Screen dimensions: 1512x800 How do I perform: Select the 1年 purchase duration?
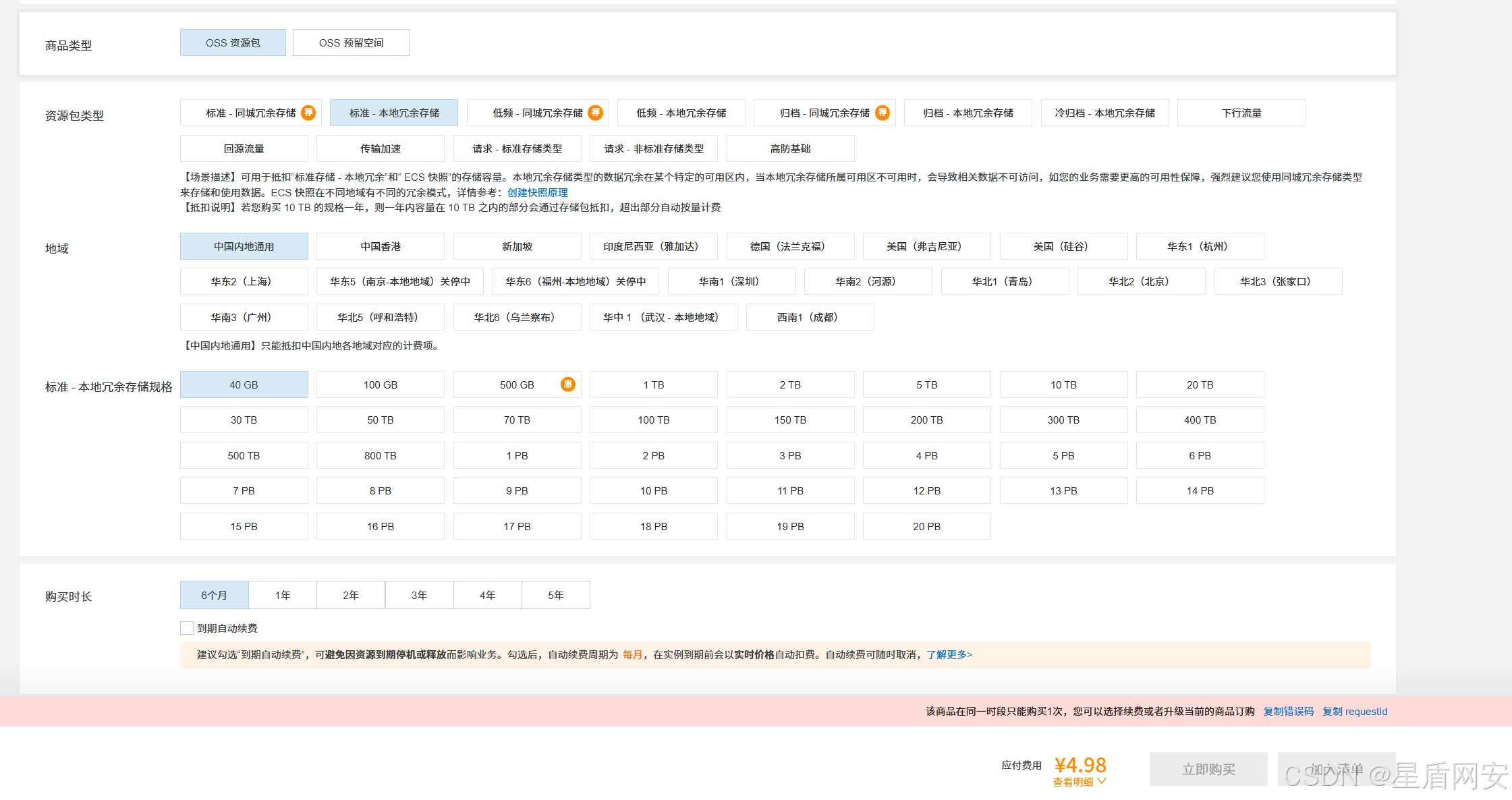(283, 595)
